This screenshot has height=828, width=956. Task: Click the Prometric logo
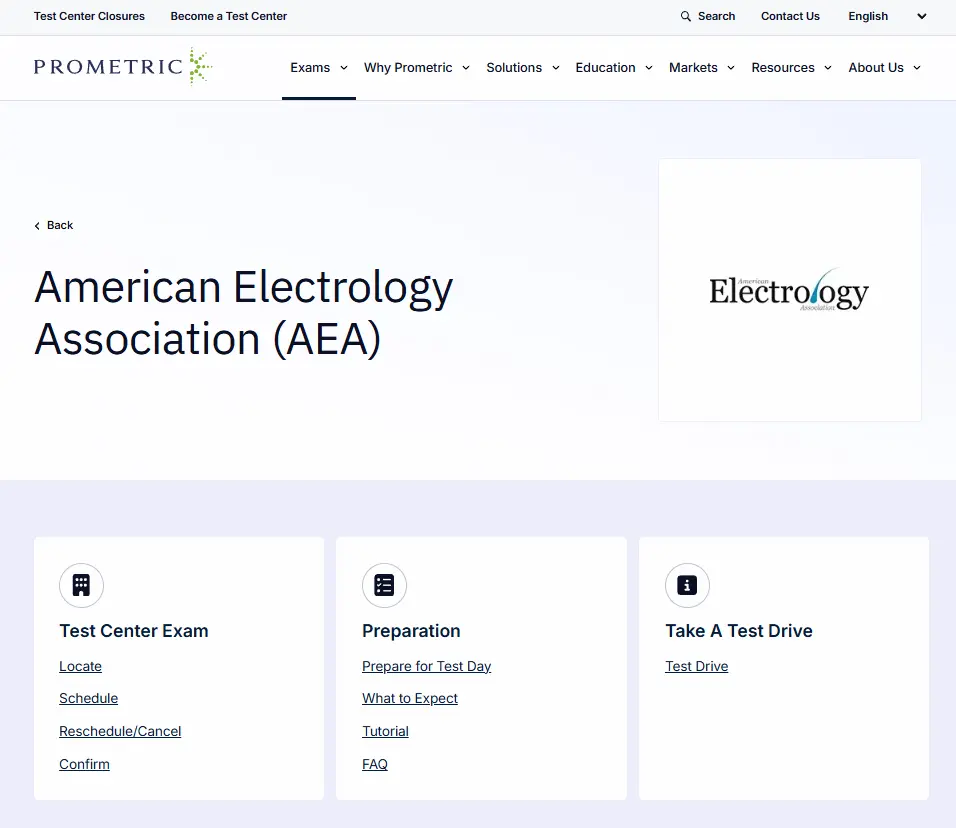[122, 67]
